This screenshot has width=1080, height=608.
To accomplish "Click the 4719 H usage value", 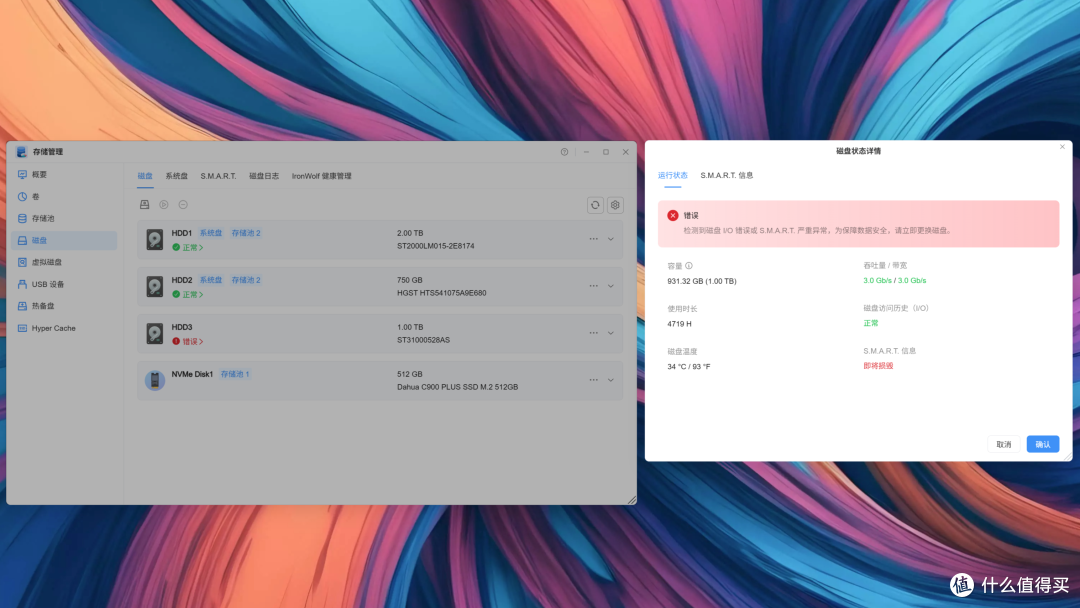I will (679, 324).
